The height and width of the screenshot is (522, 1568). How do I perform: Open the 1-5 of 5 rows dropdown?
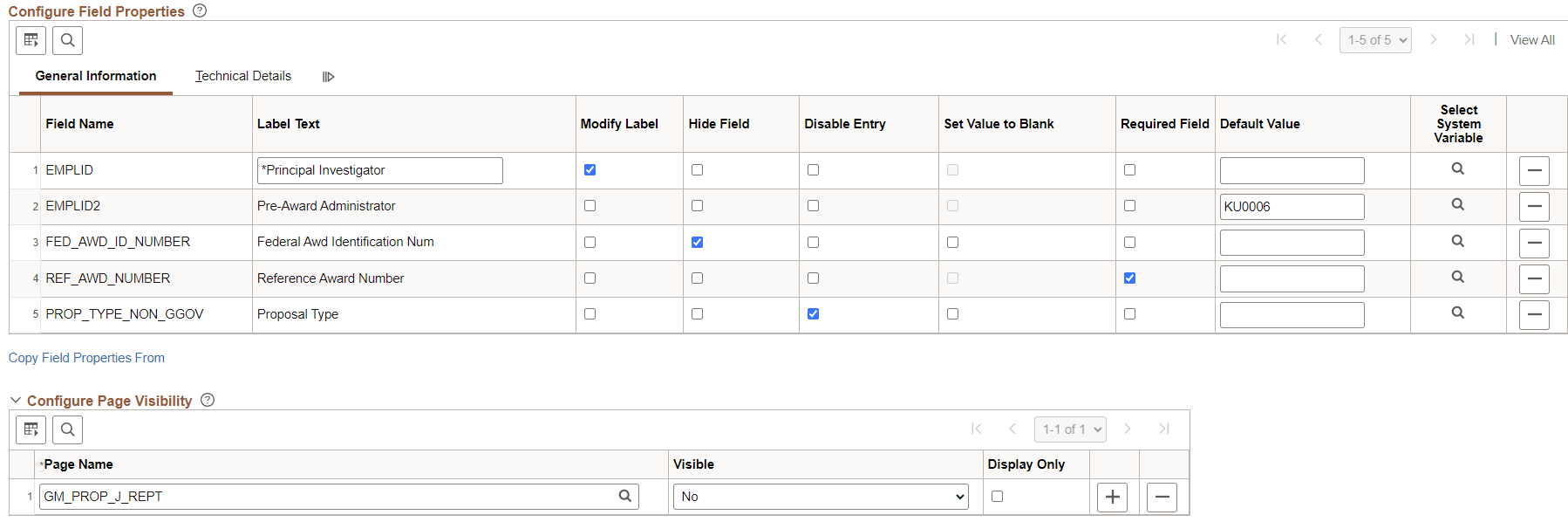[x=1375, y=40]
